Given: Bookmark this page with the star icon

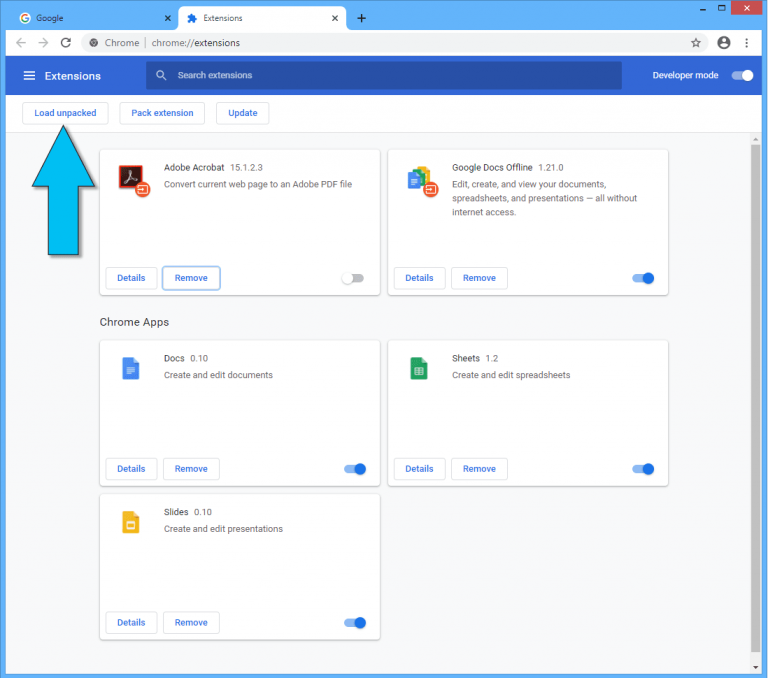Looking at the screenshot, I should (x=696, y=43).
